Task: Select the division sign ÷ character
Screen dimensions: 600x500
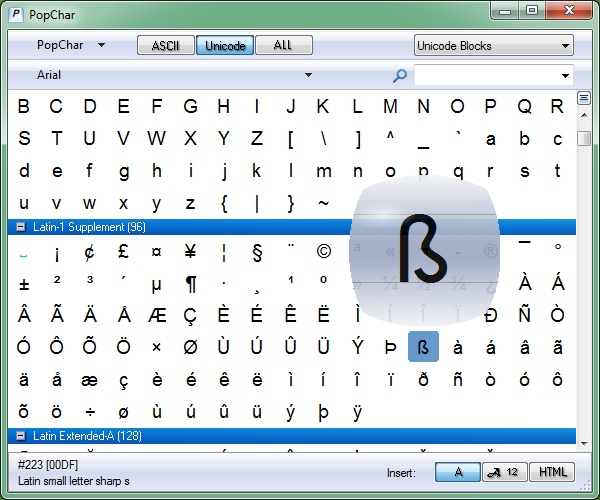Action: [x=90, y=411]
